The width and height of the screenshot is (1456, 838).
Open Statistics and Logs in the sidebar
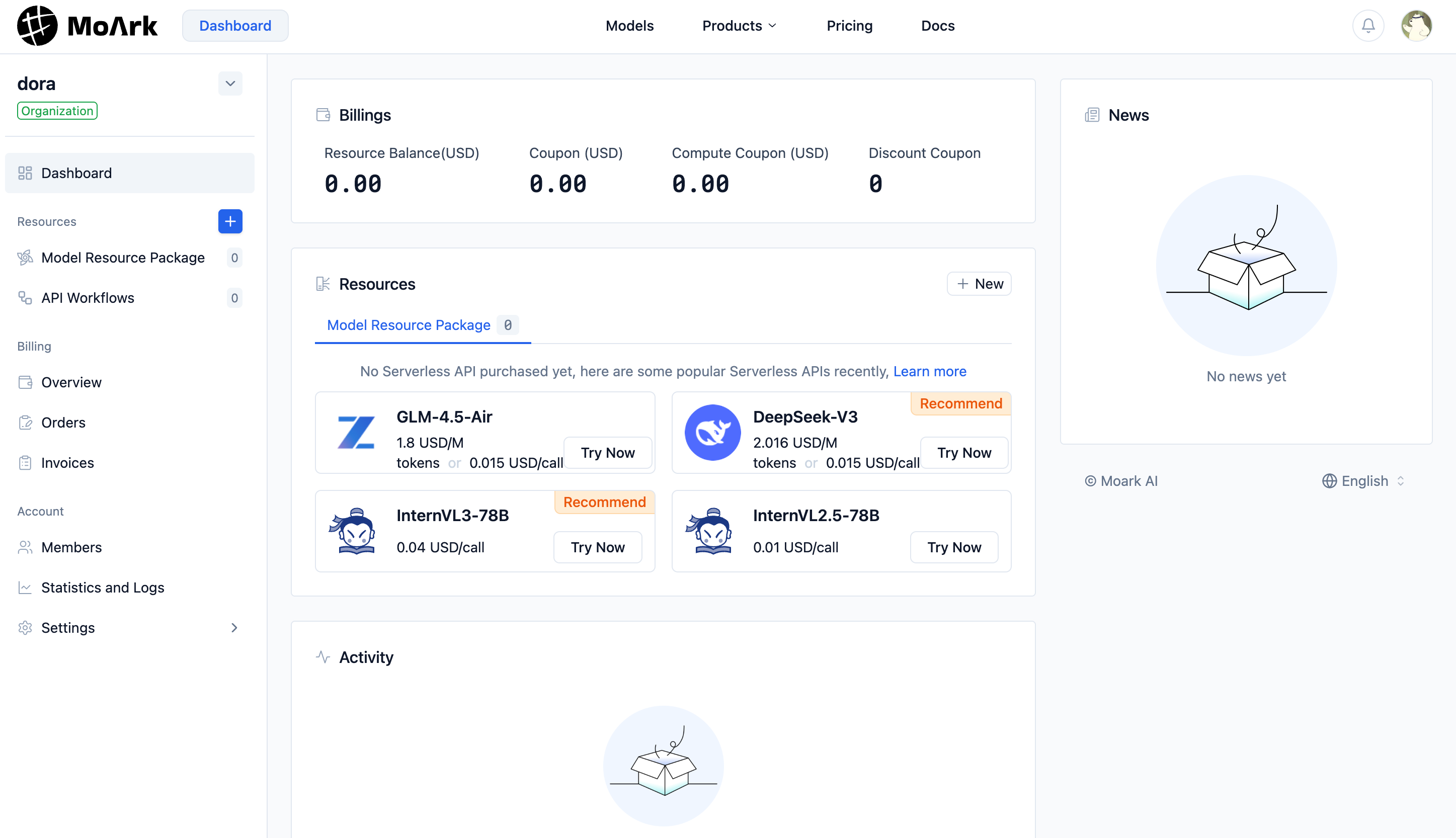coord(103,587)
